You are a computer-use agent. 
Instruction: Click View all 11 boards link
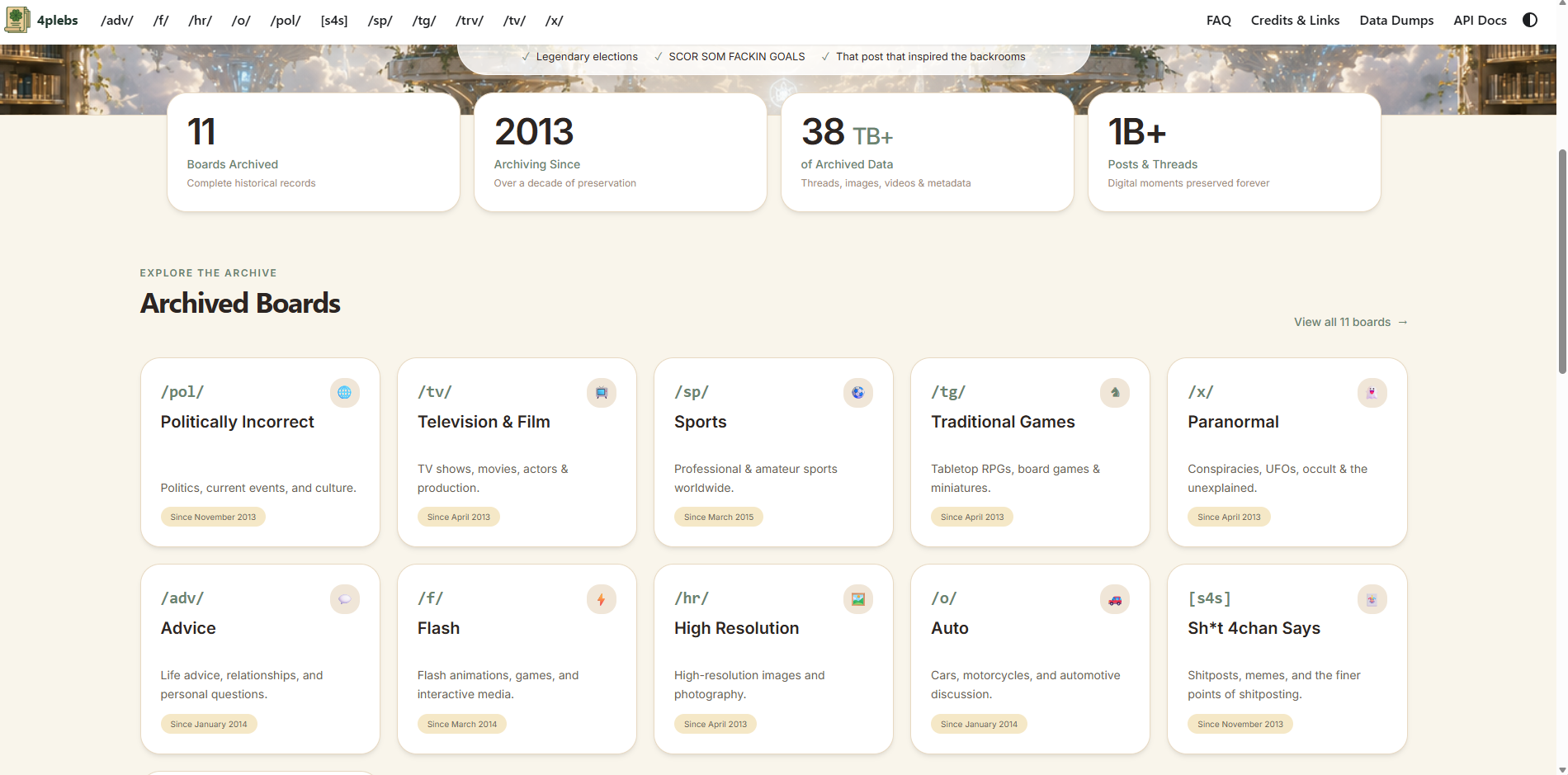(x=1351, y=322)
